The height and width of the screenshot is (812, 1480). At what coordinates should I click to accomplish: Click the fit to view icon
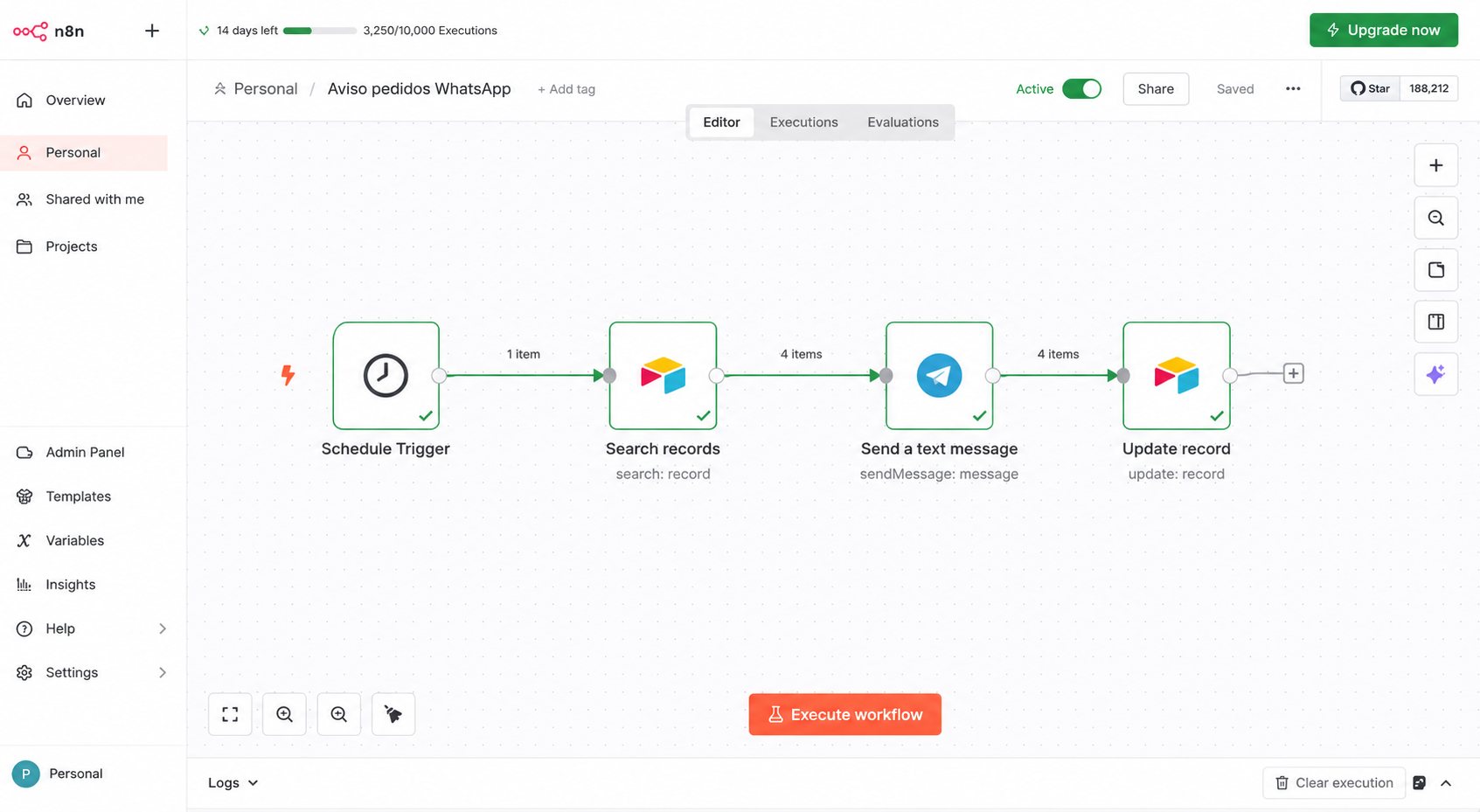[x=230, y=714]
